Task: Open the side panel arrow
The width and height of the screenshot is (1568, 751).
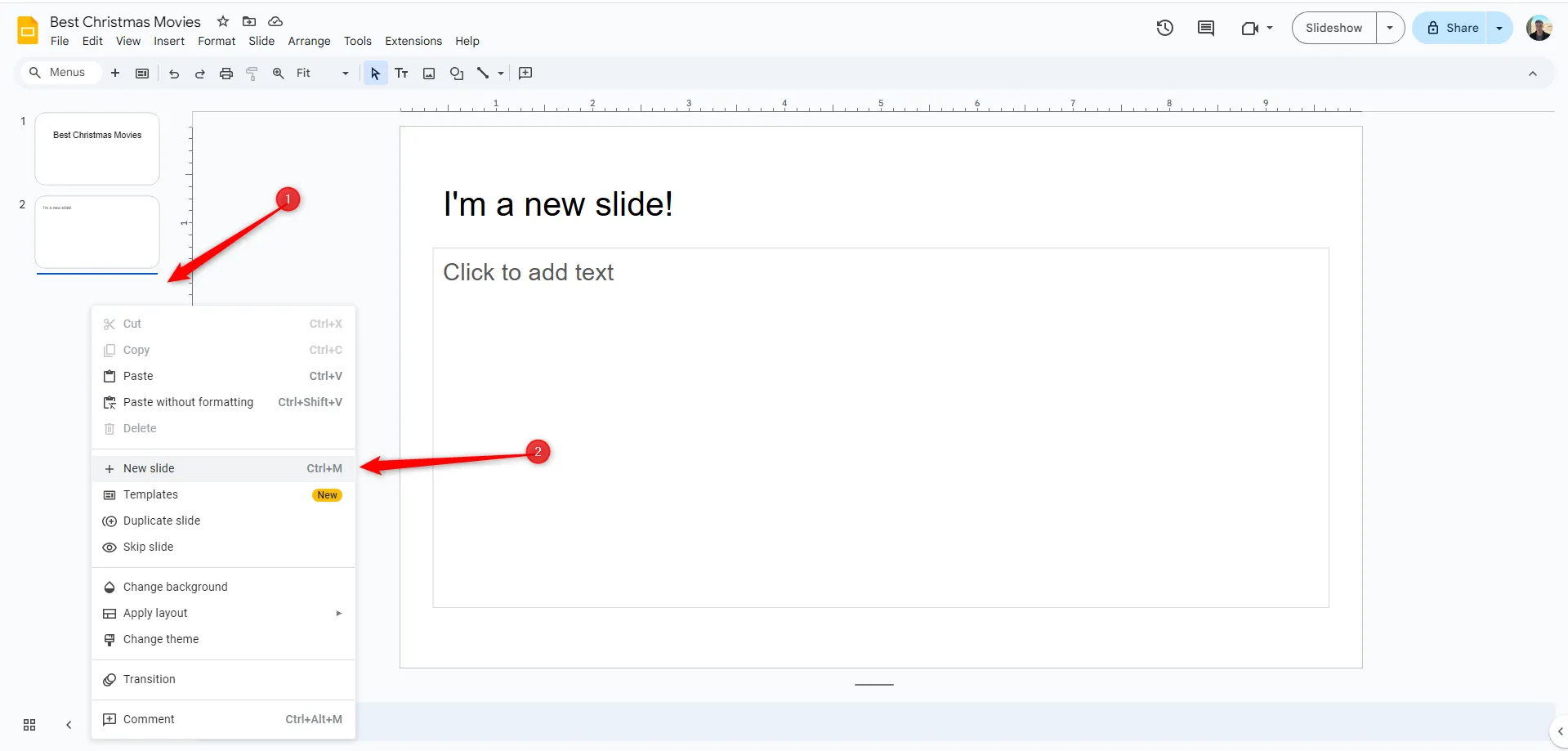Action: pyautogui.click(x=1560, y=731)
